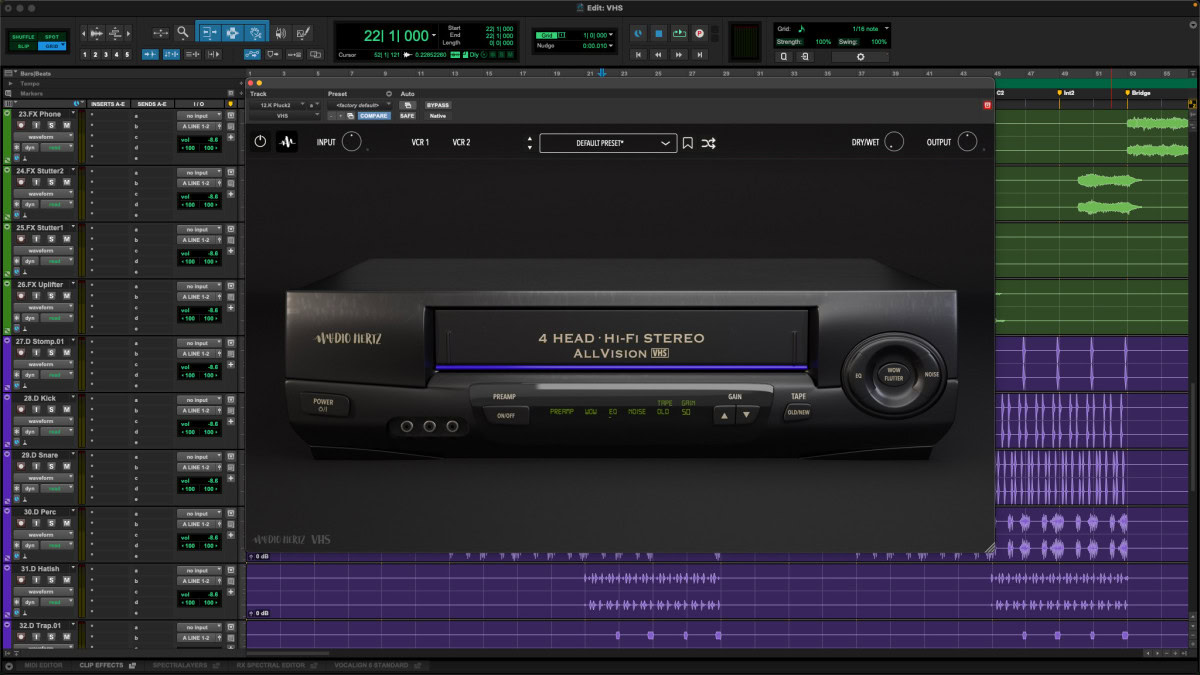Mute the 23.FX Phone track

(67, 125)
